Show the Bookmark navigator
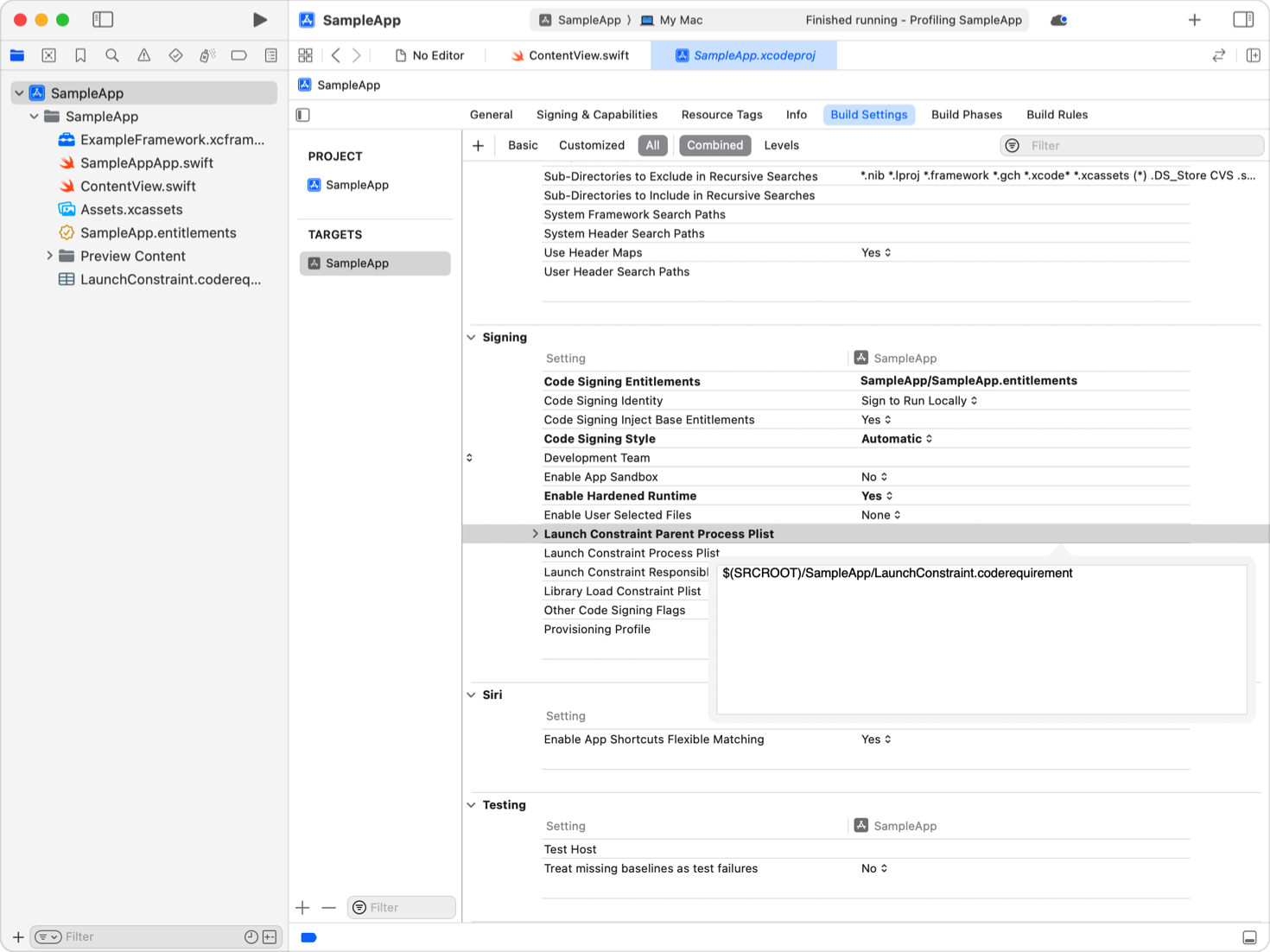Image resolution: width=1270 pixels, height=952 pixels. (x=79, y=54)
